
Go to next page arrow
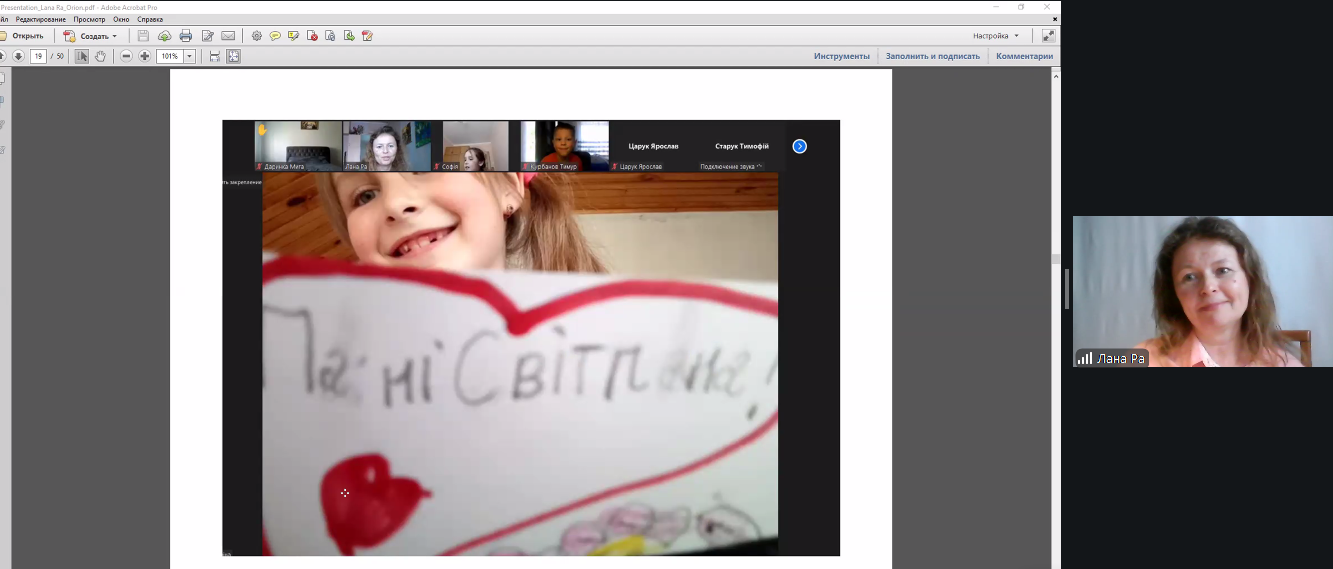click(18, 56)
